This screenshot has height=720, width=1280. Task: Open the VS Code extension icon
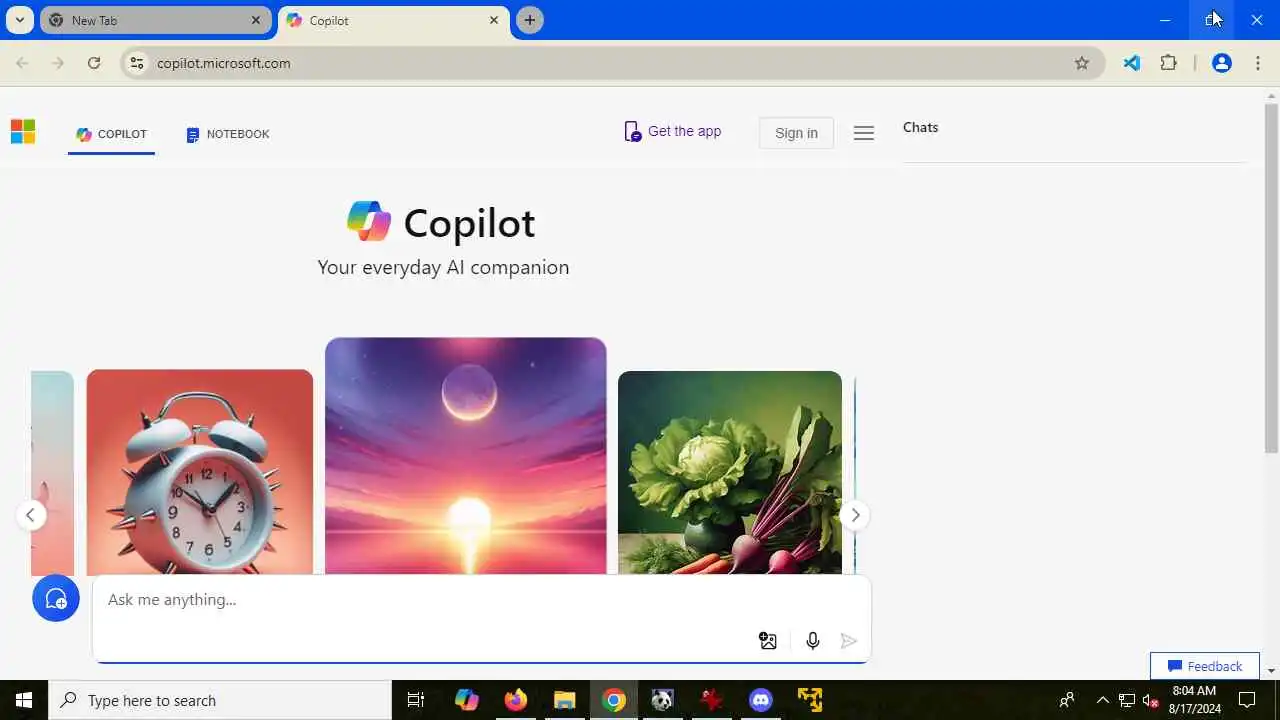[x=1132, y=63]
